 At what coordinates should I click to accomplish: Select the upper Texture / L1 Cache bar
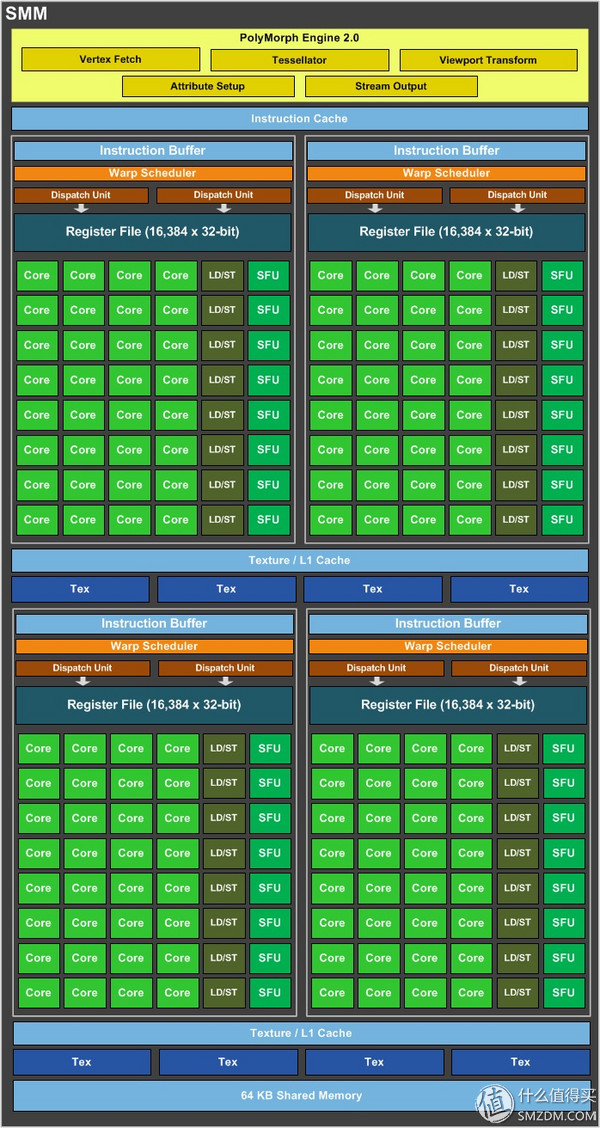299,561
